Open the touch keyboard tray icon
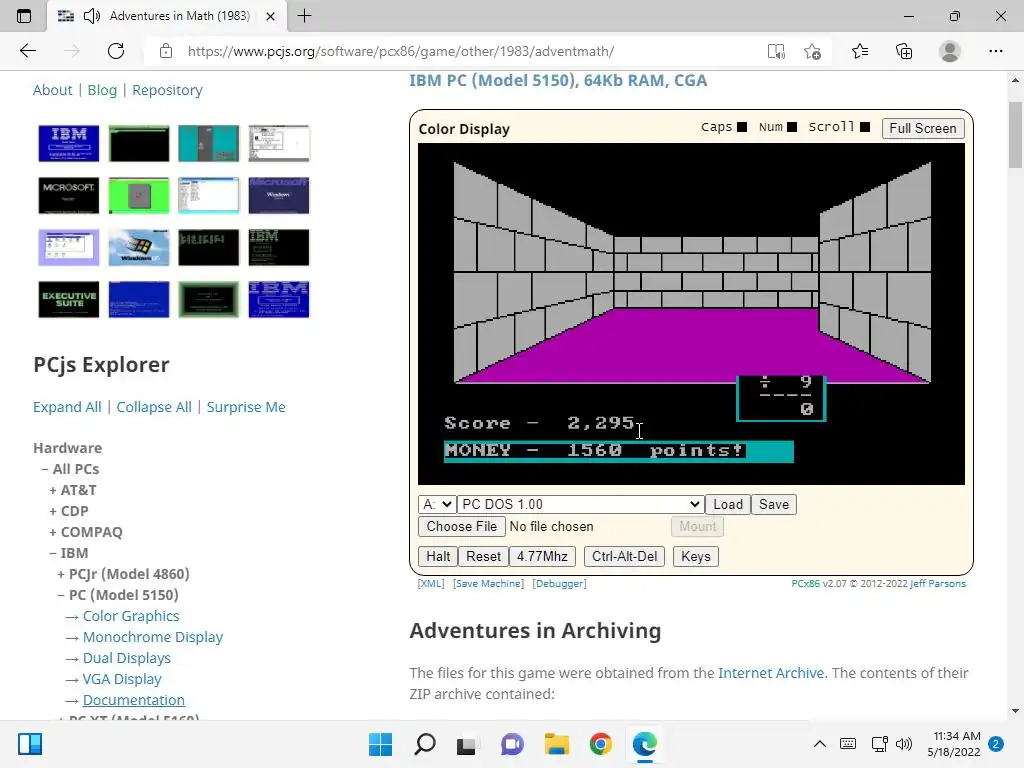This screenshot has height=768, width=1024. 848,744
